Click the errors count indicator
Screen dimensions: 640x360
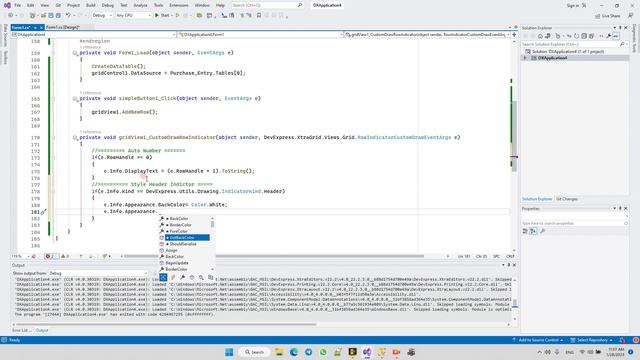point(51,256)
